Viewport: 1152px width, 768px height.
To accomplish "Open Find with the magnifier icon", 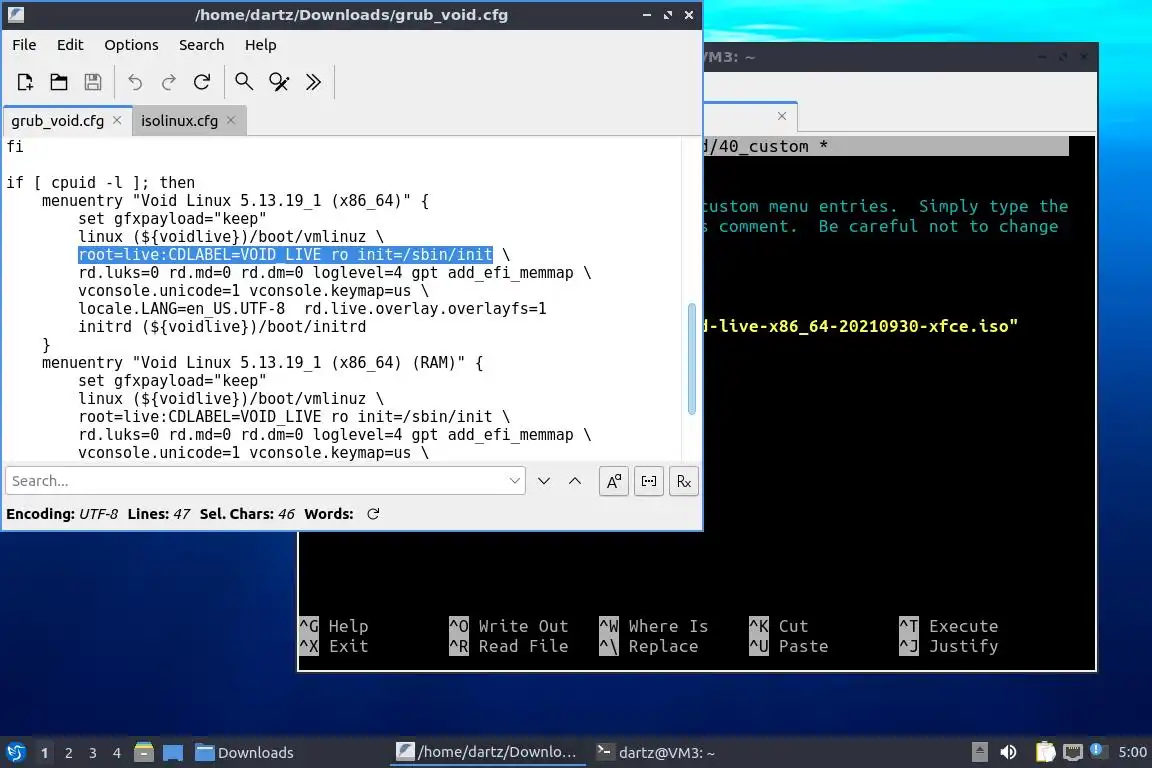I will coord(244,82).
